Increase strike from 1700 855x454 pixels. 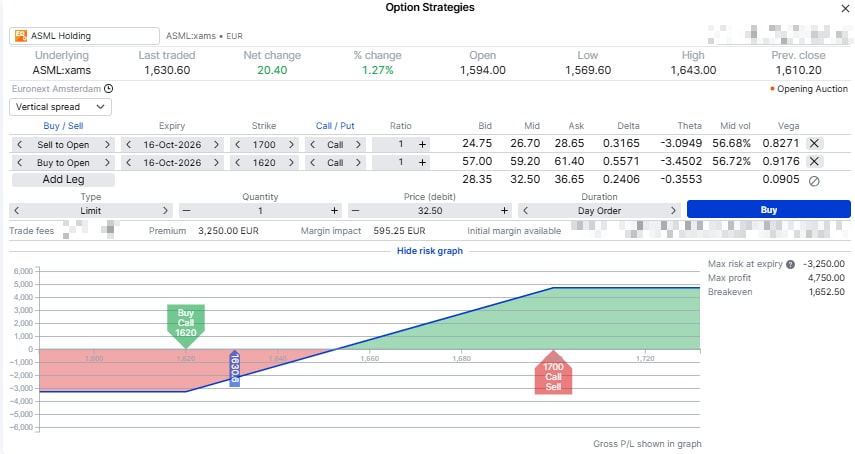click(291, 144)
